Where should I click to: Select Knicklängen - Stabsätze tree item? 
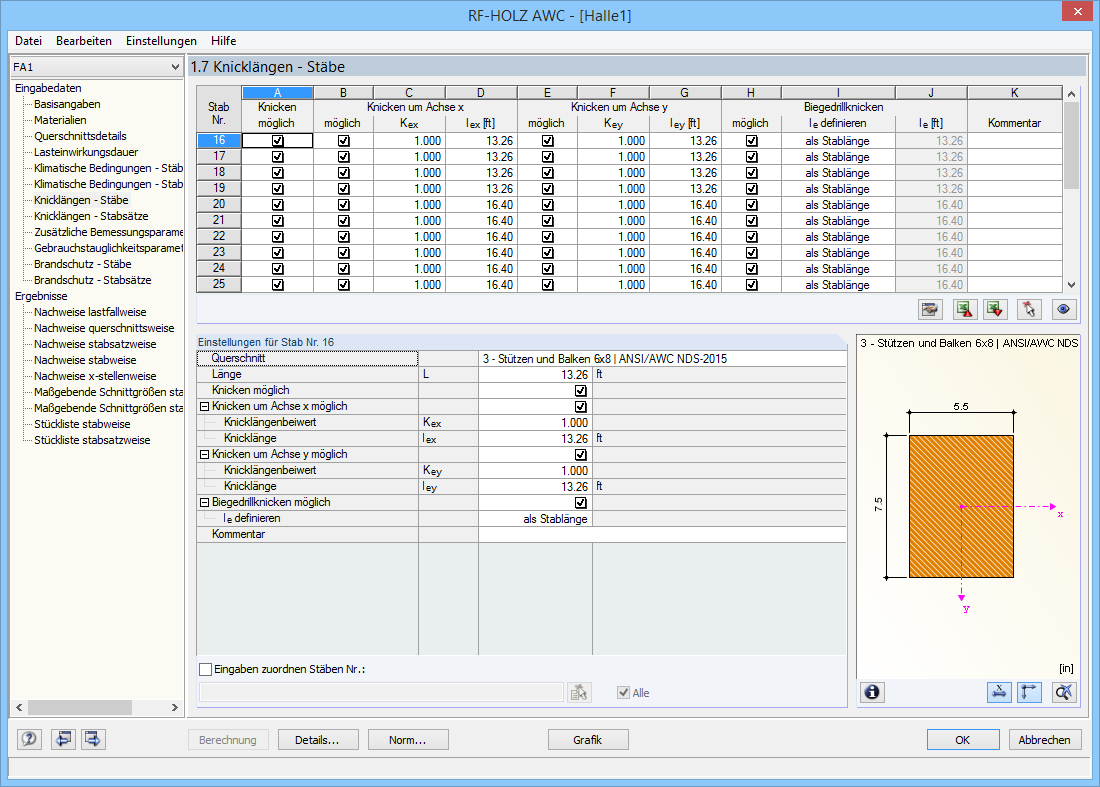click(x=91, y=216)
